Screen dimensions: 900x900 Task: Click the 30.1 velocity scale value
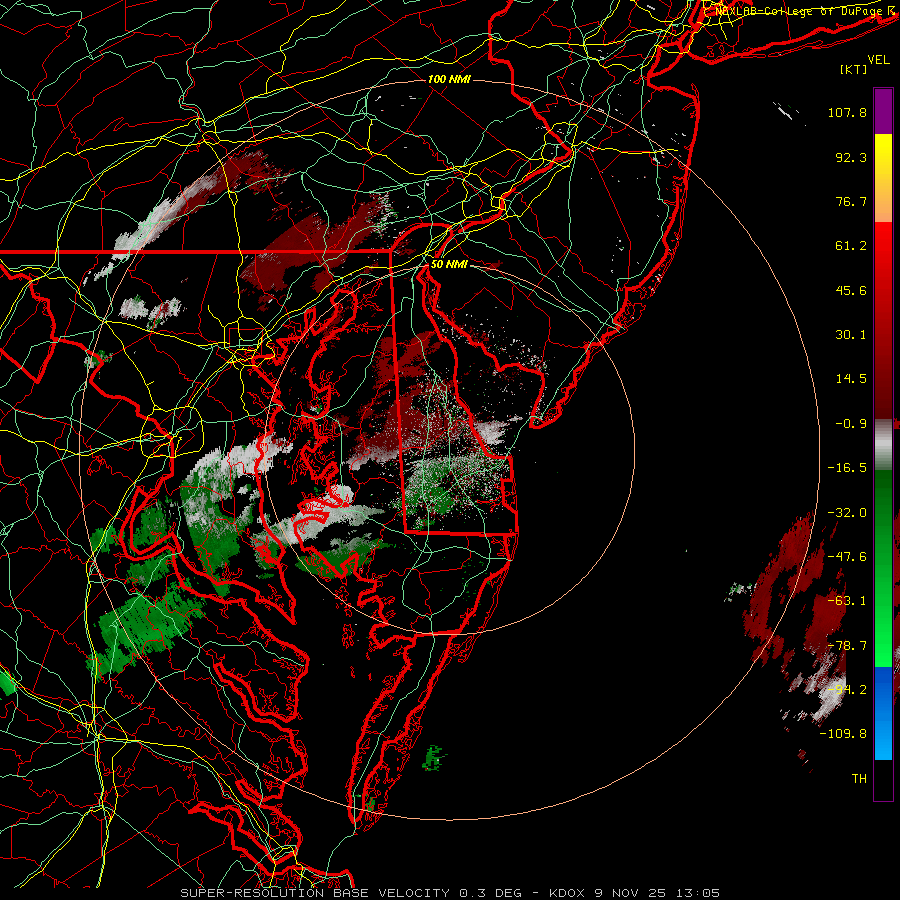[x=851, y=335]
